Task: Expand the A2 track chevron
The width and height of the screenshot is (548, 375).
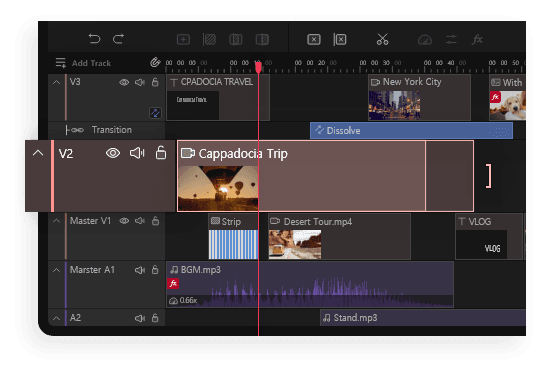Action: [56, 318]
